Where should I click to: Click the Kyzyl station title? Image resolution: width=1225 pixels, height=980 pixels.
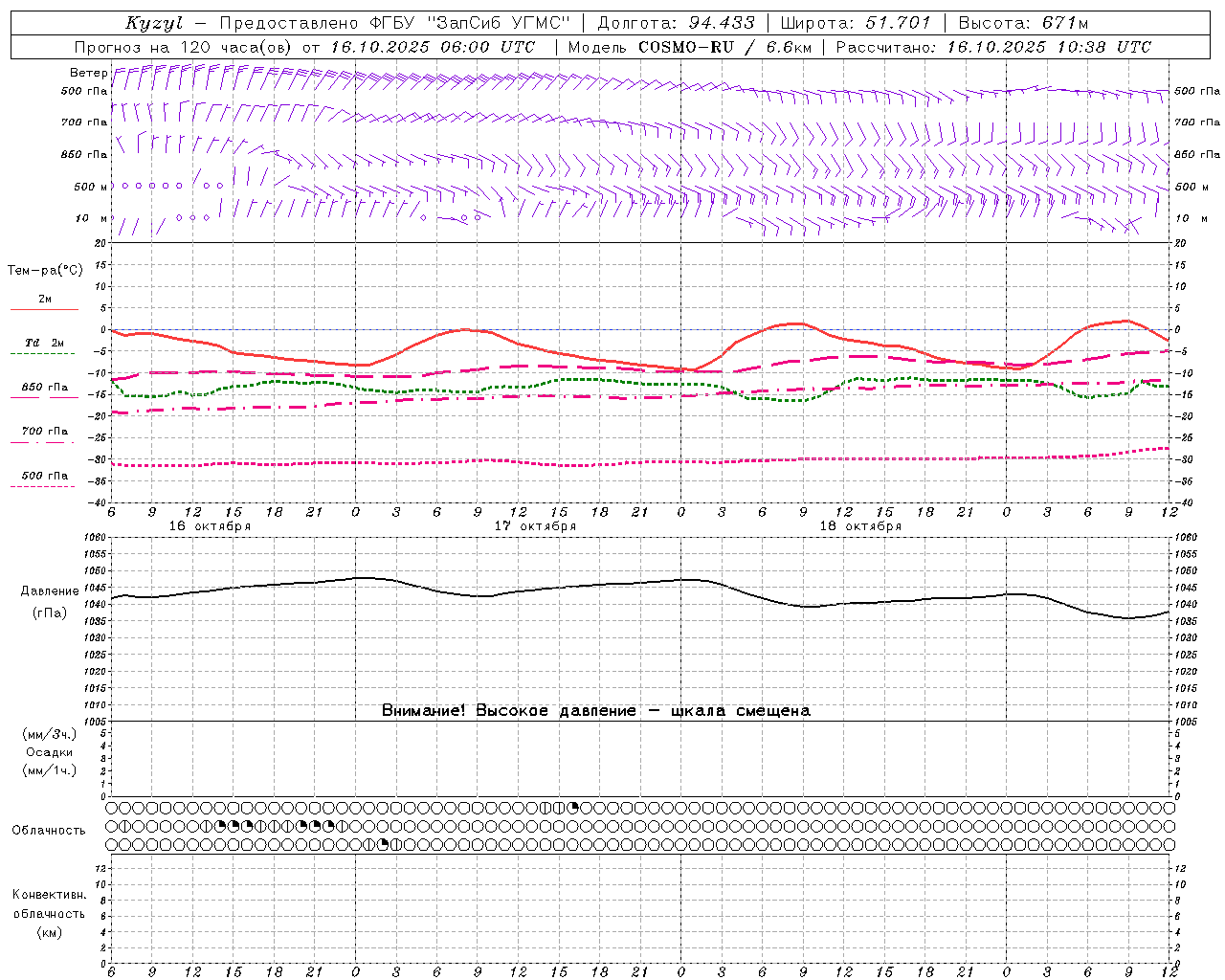[154, 23]
